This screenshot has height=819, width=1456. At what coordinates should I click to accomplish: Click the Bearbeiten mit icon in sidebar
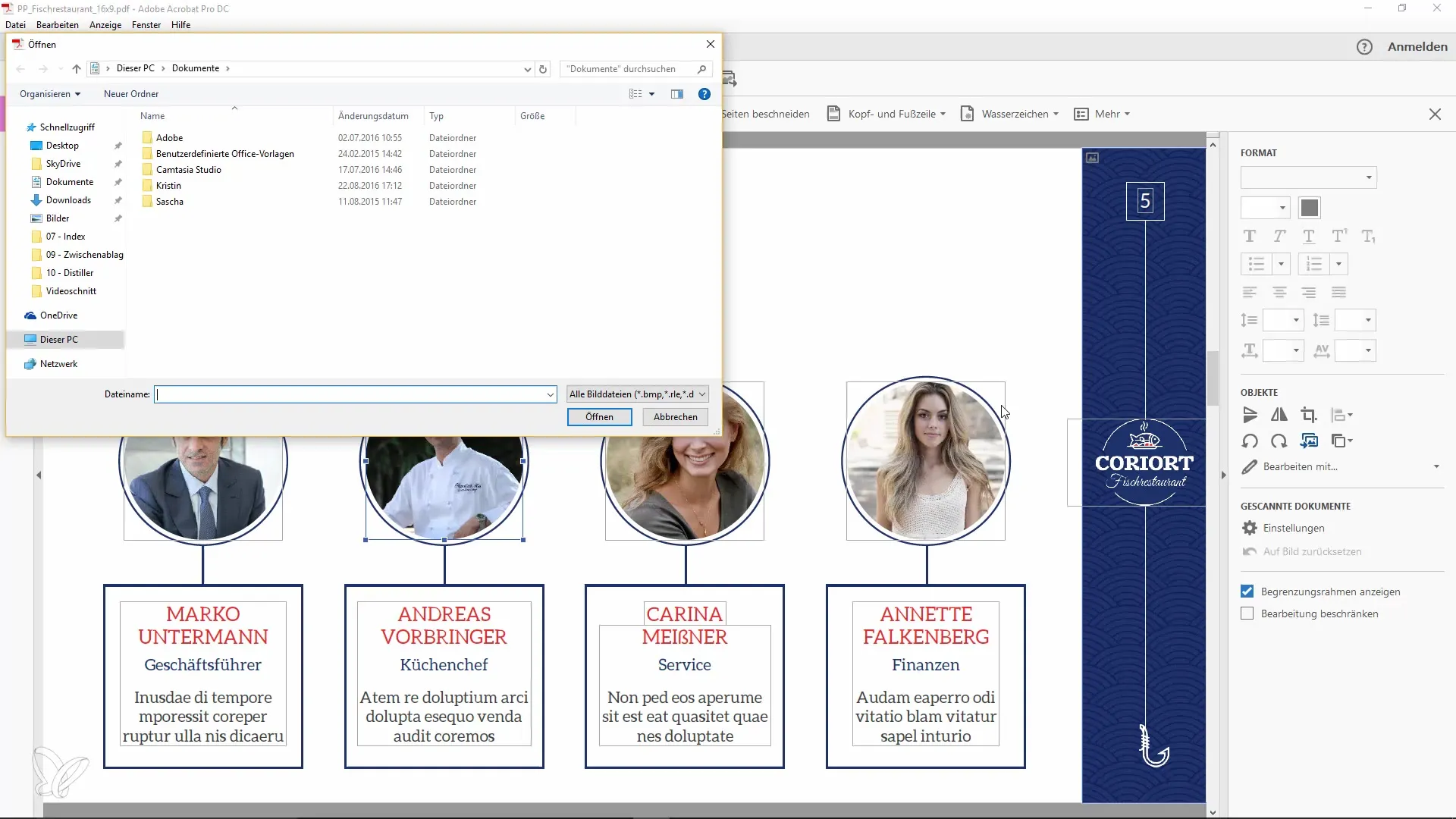tap(1250, 467)
